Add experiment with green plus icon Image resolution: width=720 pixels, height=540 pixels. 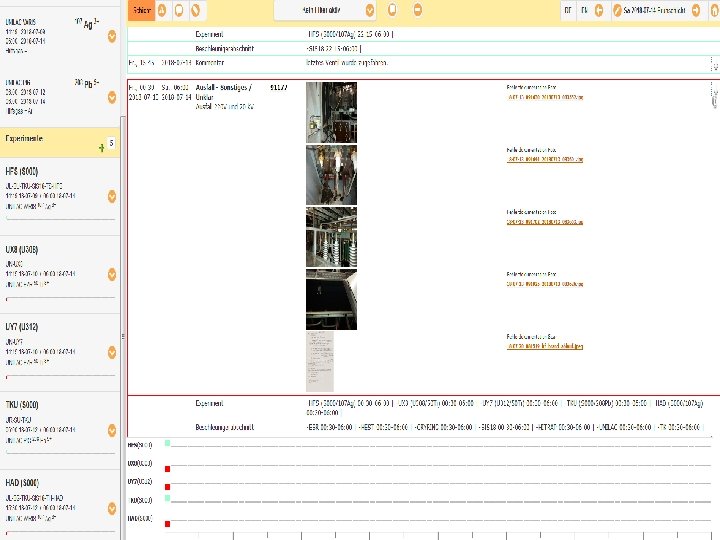point(101,148)
